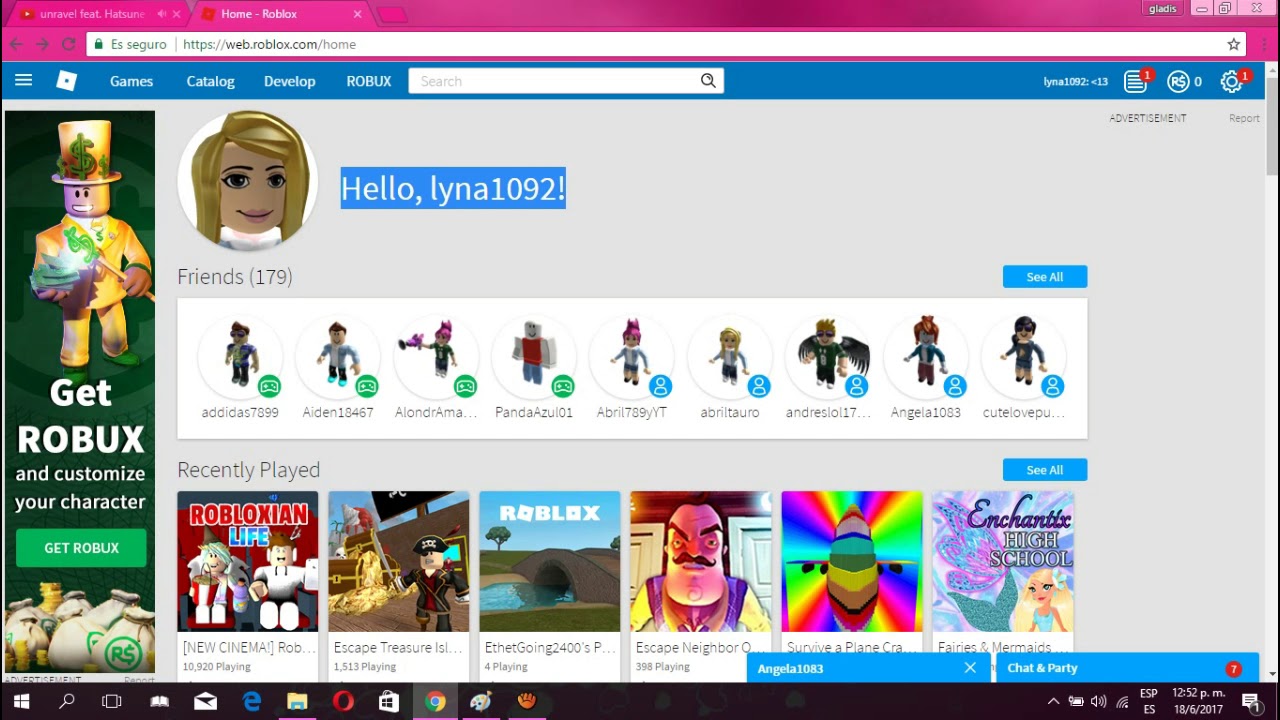Click the Roblox logo icon

pyautogui.click(x=66, y=81)
